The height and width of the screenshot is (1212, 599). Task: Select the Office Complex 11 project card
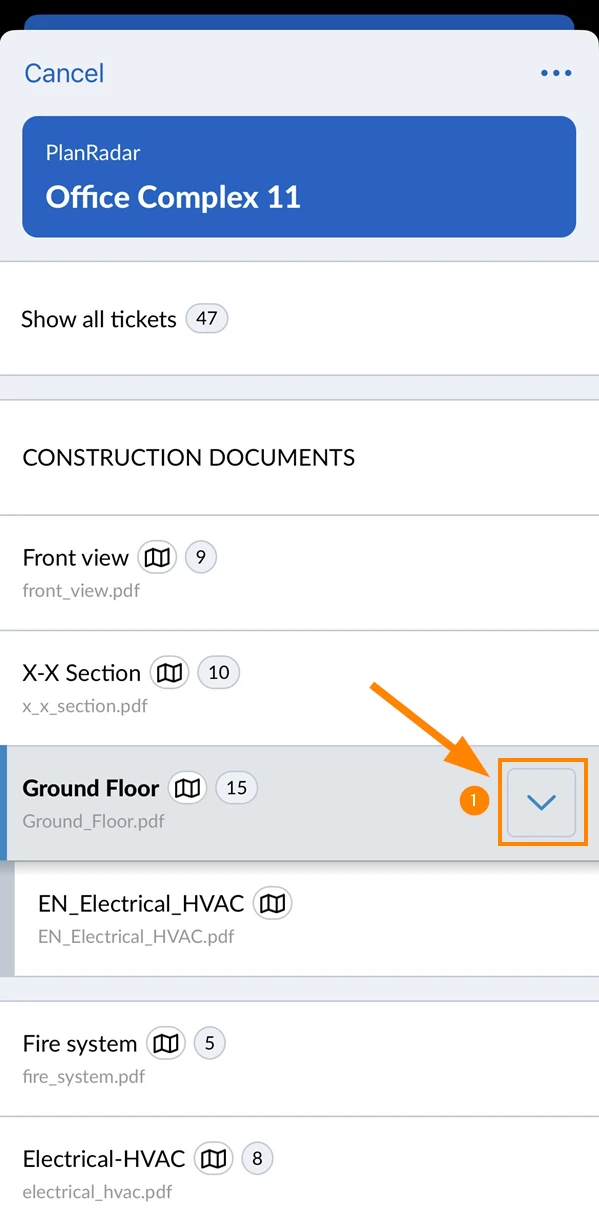pyautogui.click(x=299, y=177)
